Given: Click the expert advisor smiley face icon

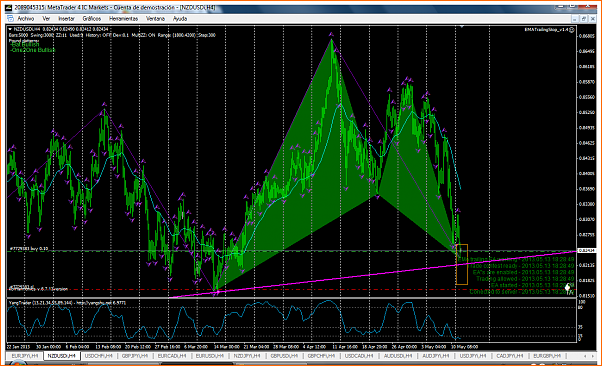Looking at the screenshot, I should point(572,30).
